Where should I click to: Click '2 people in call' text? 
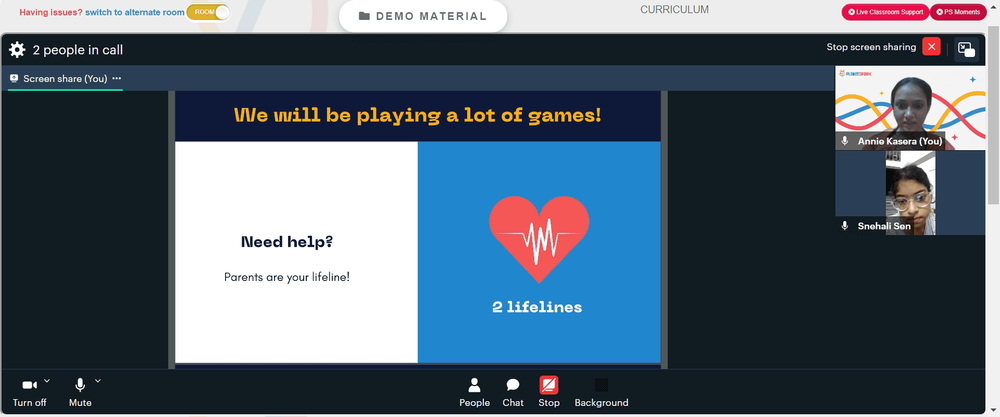tap(78, 50)
